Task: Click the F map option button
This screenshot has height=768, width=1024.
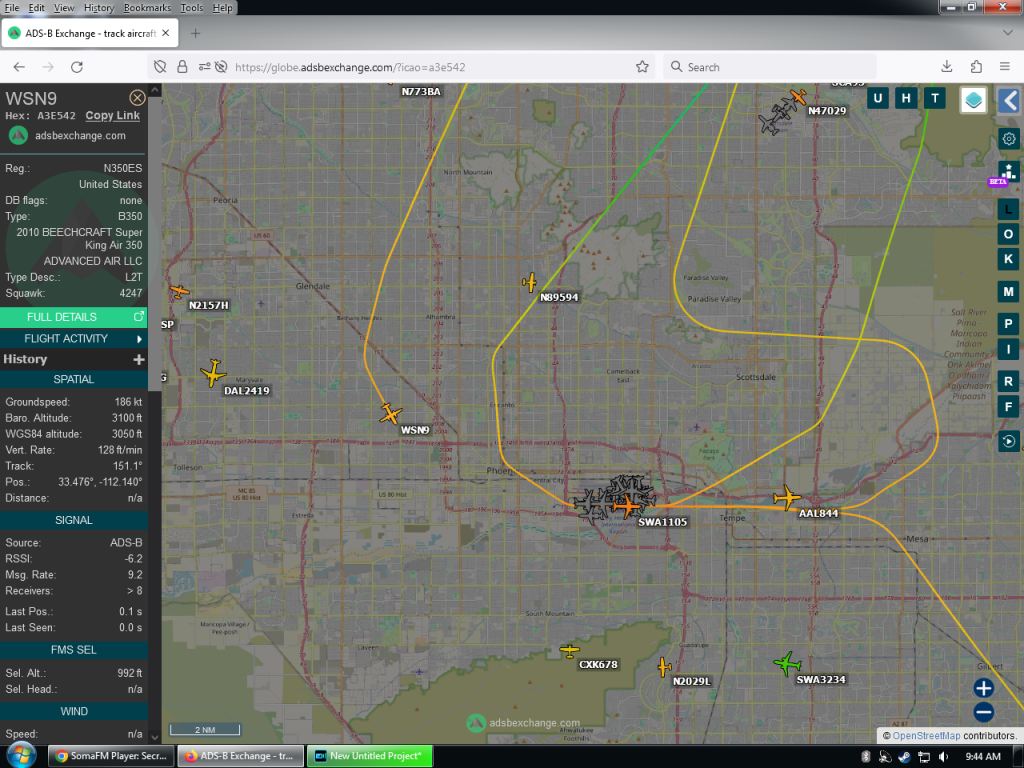Action: 1008,407
